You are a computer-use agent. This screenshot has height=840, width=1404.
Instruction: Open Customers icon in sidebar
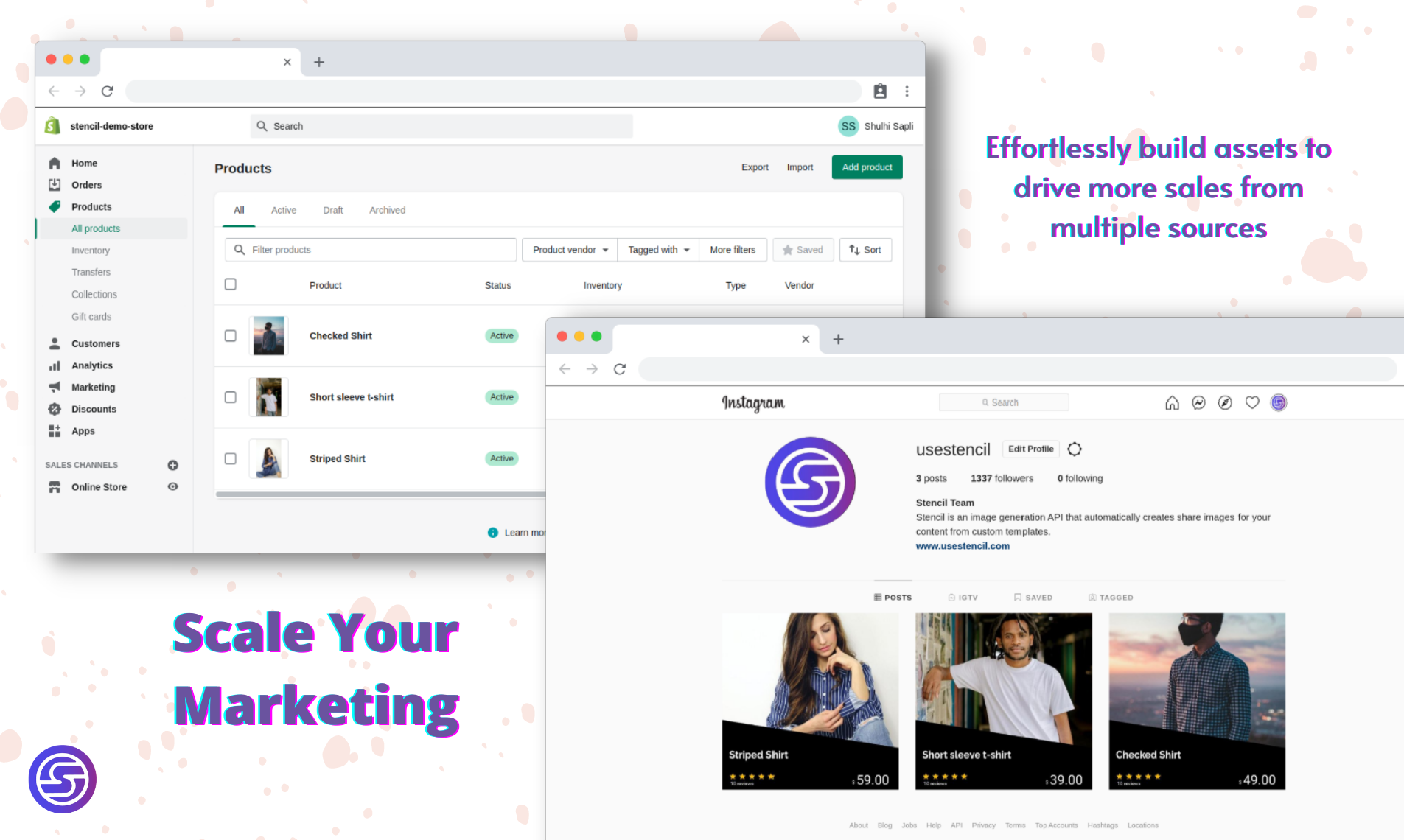click(x=55, y=343)
